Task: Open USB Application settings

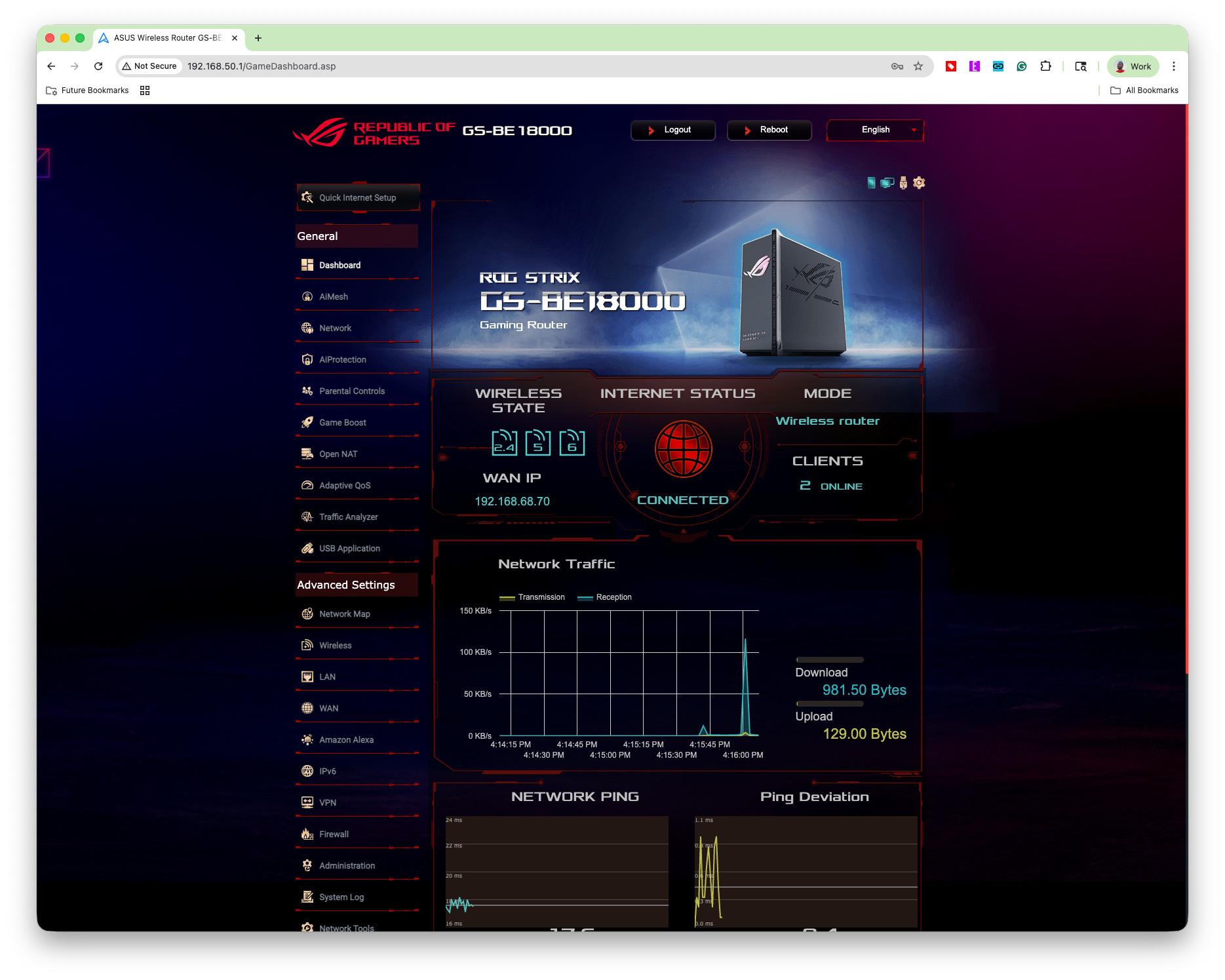Action: 349,548
